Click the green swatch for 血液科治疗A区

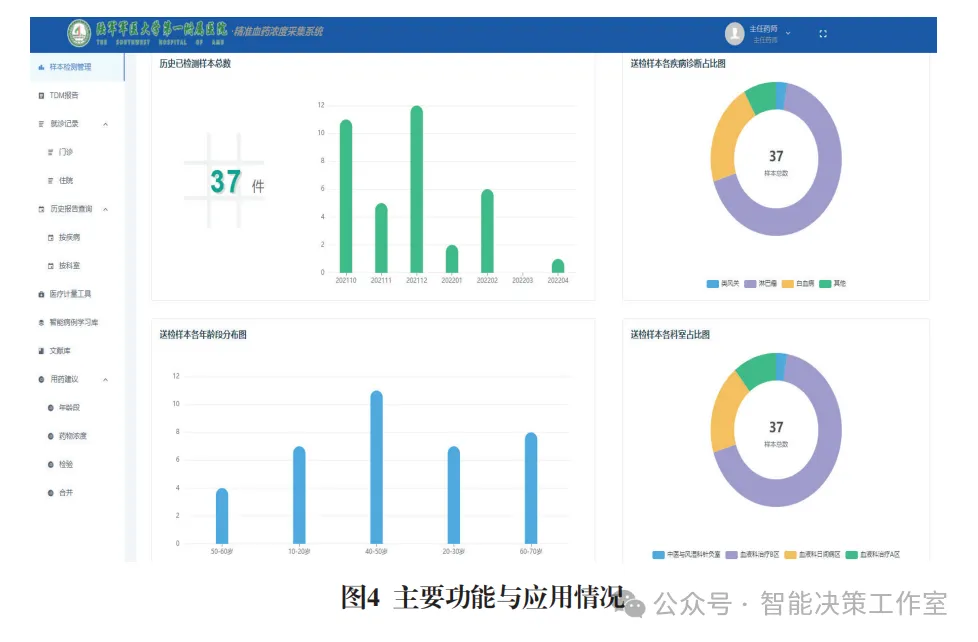click(851, 555)
